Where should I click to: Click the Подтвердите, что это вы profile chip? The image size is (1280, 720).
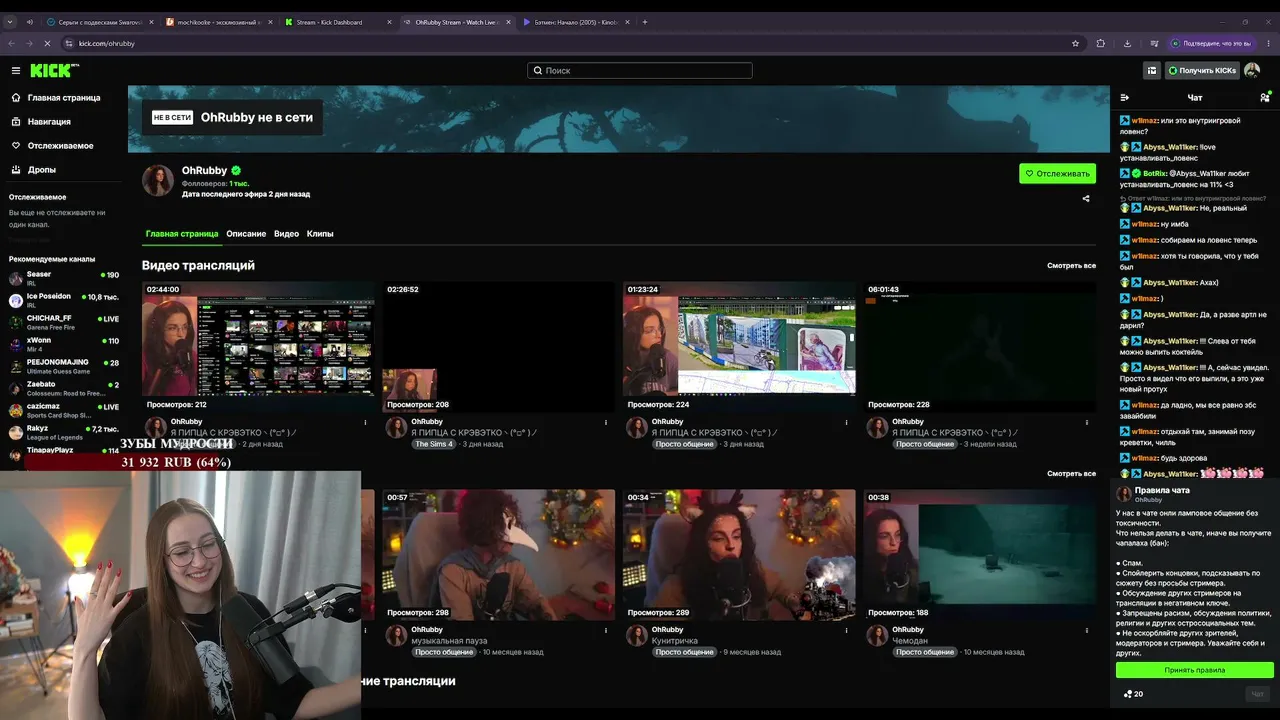tap(1211, 43)
